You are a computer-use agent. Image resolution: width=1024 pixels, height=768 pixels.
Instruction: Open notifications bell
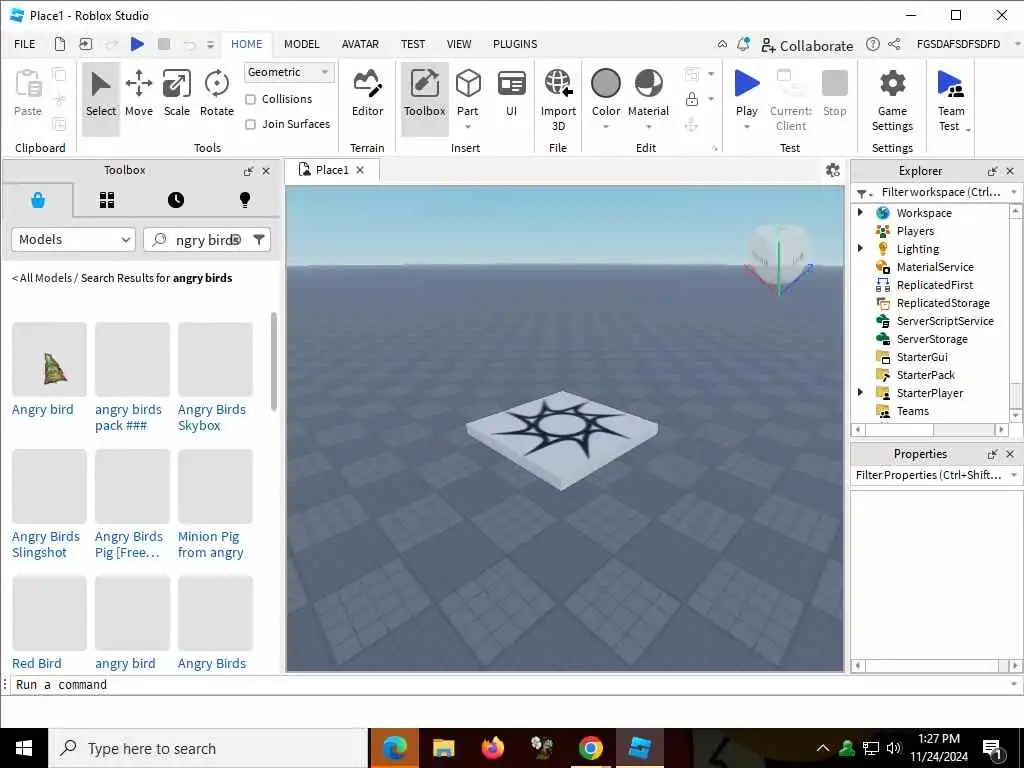[x=743, y=44]
